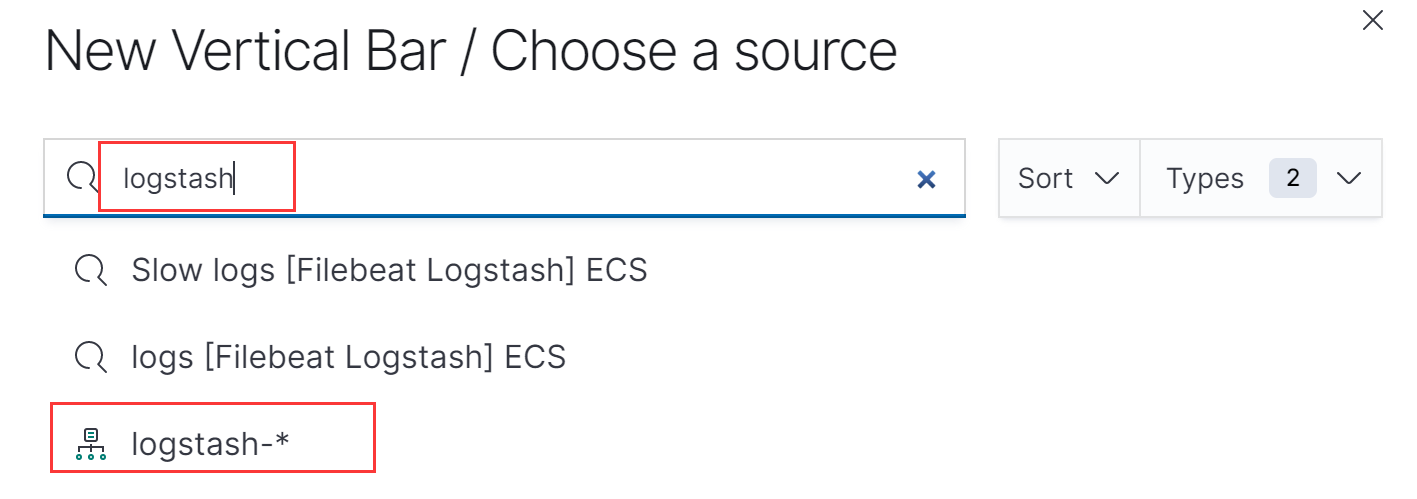Click the magnifier icon in search box
Screen dimensions: 1417x499
pyautogui.click(x=82, y=178)
